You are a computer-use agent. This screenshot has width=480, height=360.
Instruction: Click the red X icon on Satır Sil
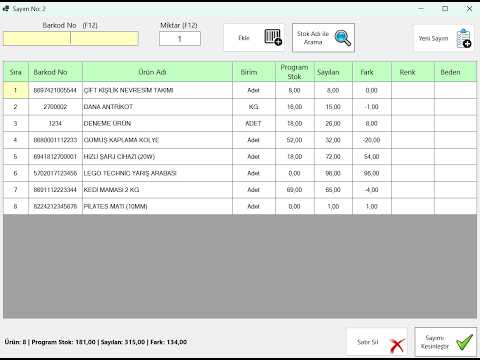click(397, 346)
